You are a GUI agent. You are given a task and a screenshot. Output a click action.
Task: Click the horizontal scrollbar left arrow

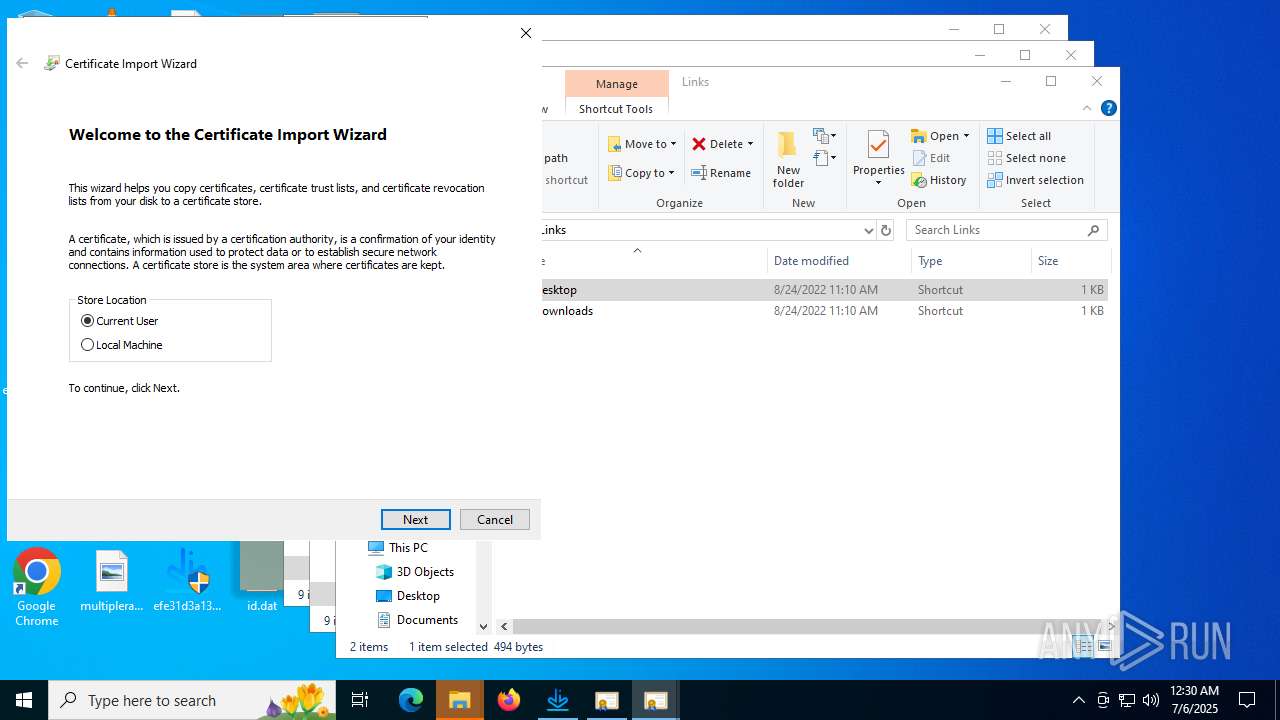[x=504, y=626]
